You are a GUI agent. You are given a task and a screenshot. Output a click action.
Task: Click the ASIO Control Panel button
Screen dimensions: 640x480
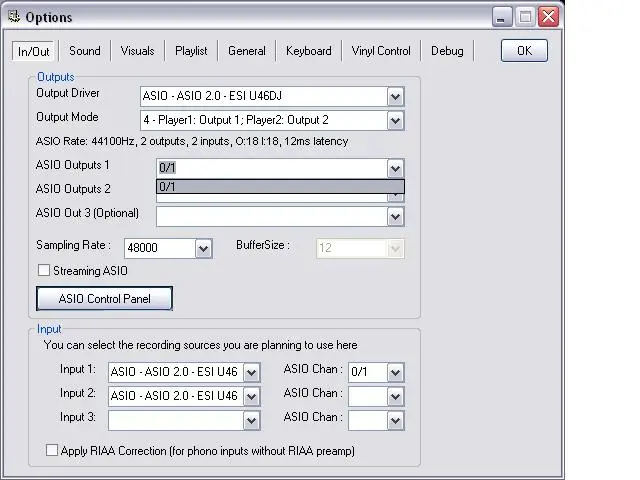tap(104, 298)
